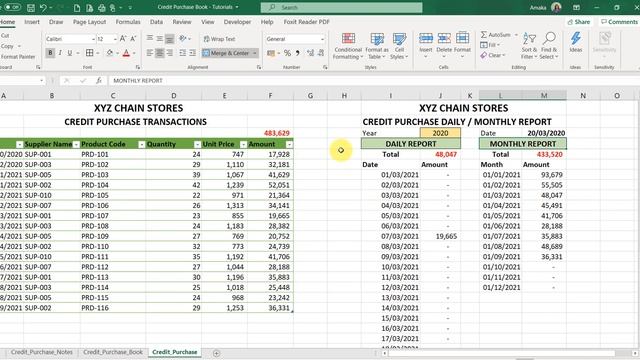Open the Clear menu
Viewport: 640px width, 360px height.
[493, 55]
